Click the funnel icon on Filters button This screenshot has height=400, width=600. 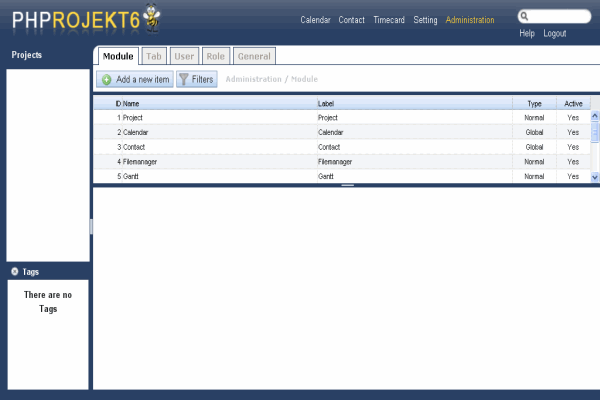(184, 79)
